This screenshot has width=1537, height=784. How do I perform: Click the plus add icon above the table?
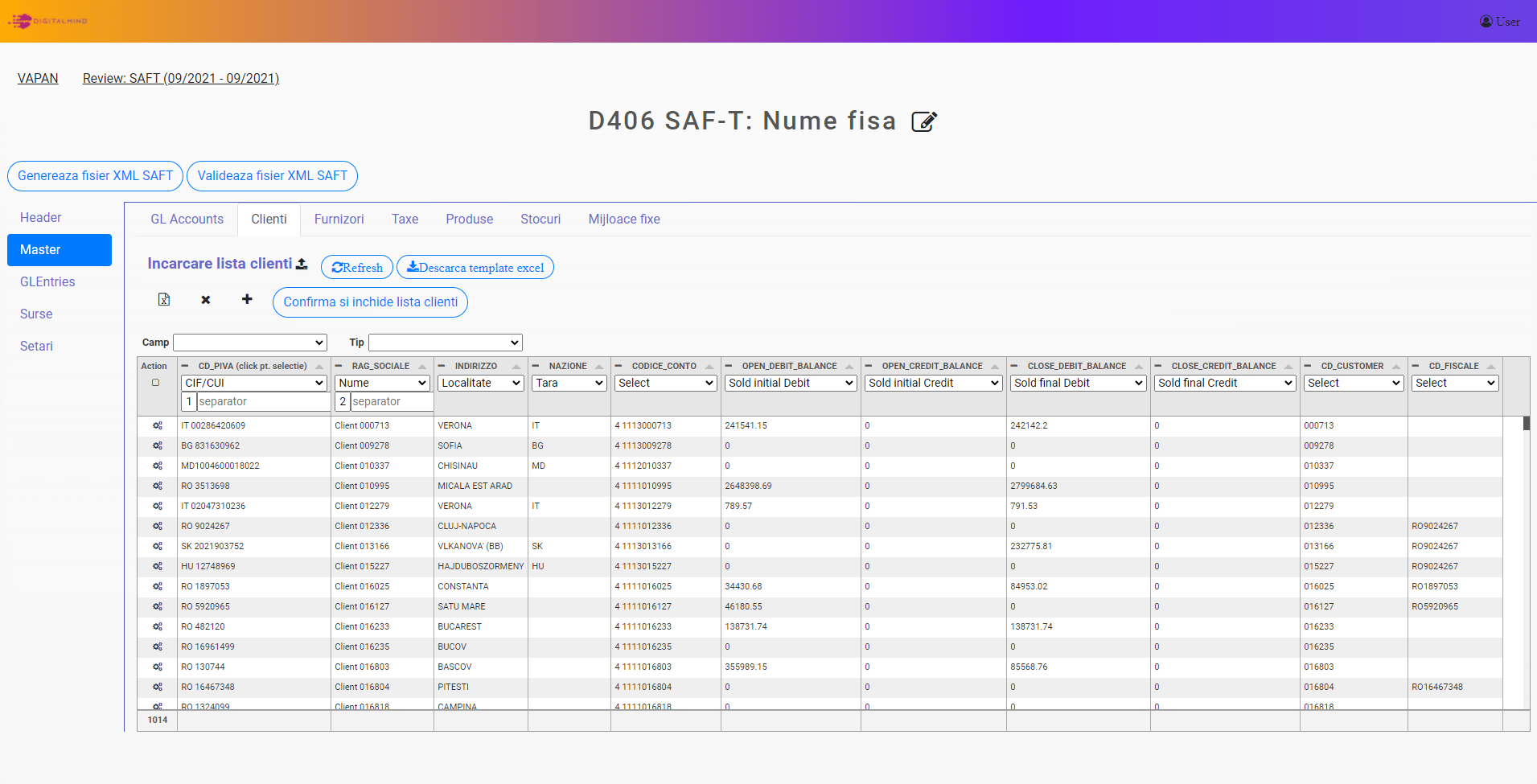[x=247, y=299]
